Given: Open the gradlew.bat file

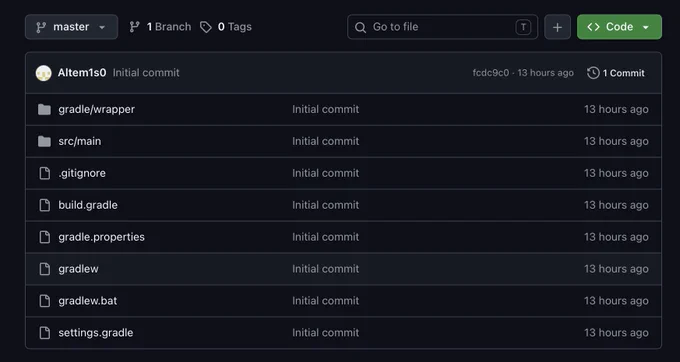Looking at the screenshot, I should [88, 301].
